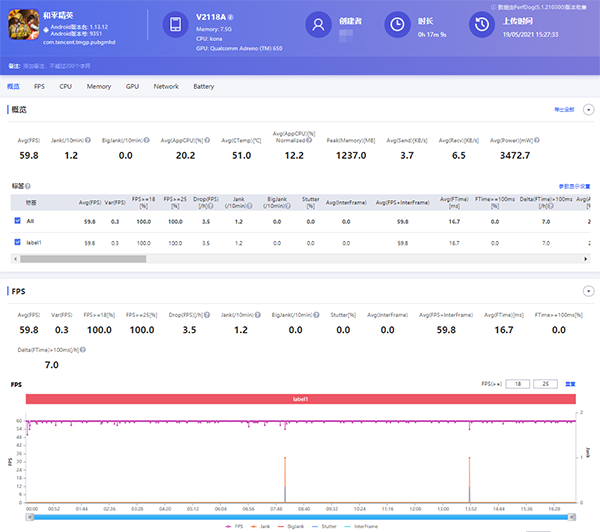Viewport: 600px width, 532px height.
Task: Click the upload time history icon
Action: [x=482, y=26]
